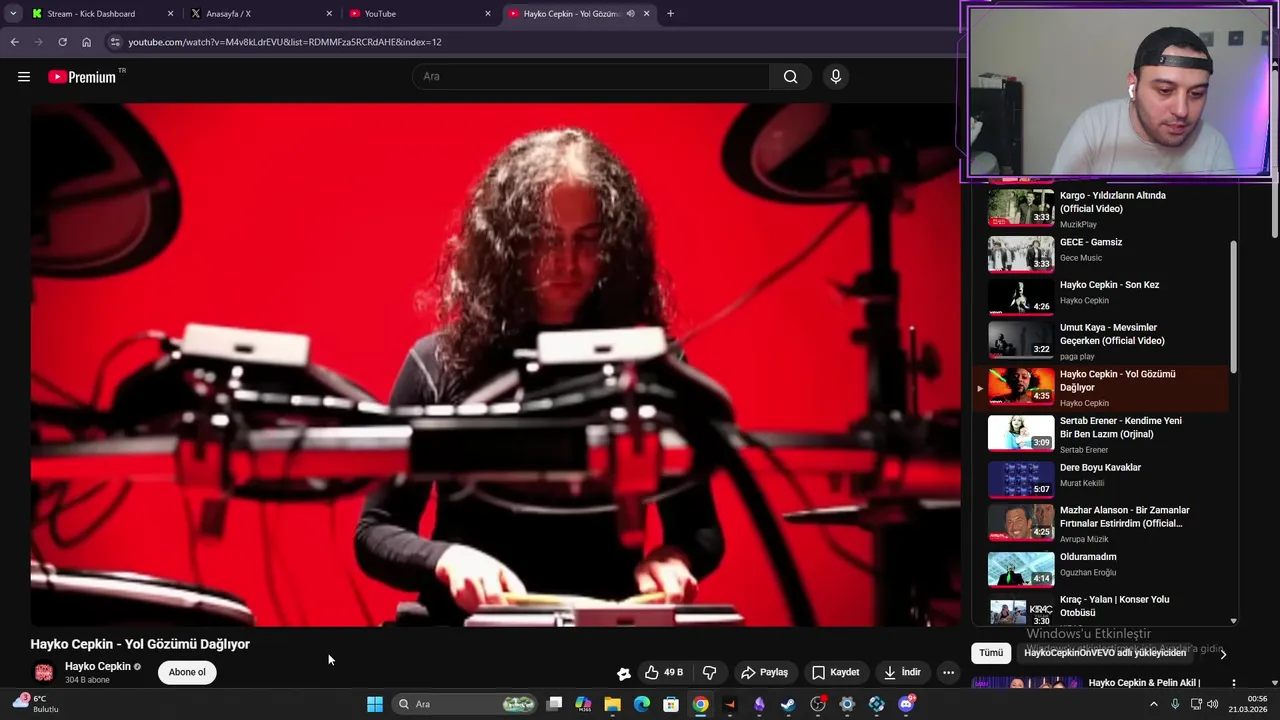
Task: Mute the Hayko Cepkin tab audio icon
Action: click(x=630, y=14)
